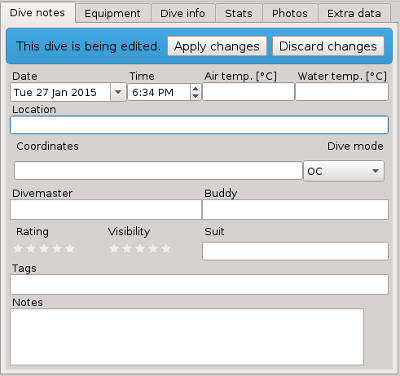Image resolution: width=400 pixels, height=376 pixels.
Task: Click the date field showing Tue 27 Jan 2015
Action: coord(60,92)
